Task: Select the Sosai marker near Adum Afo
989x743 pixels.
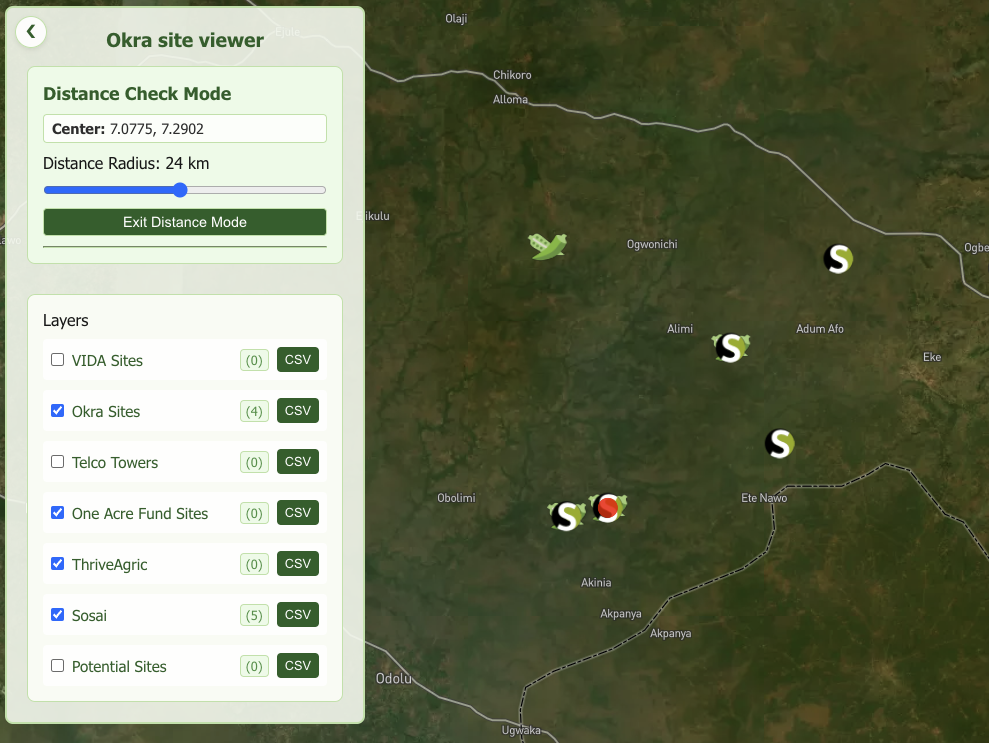Action: pos(838,259)
